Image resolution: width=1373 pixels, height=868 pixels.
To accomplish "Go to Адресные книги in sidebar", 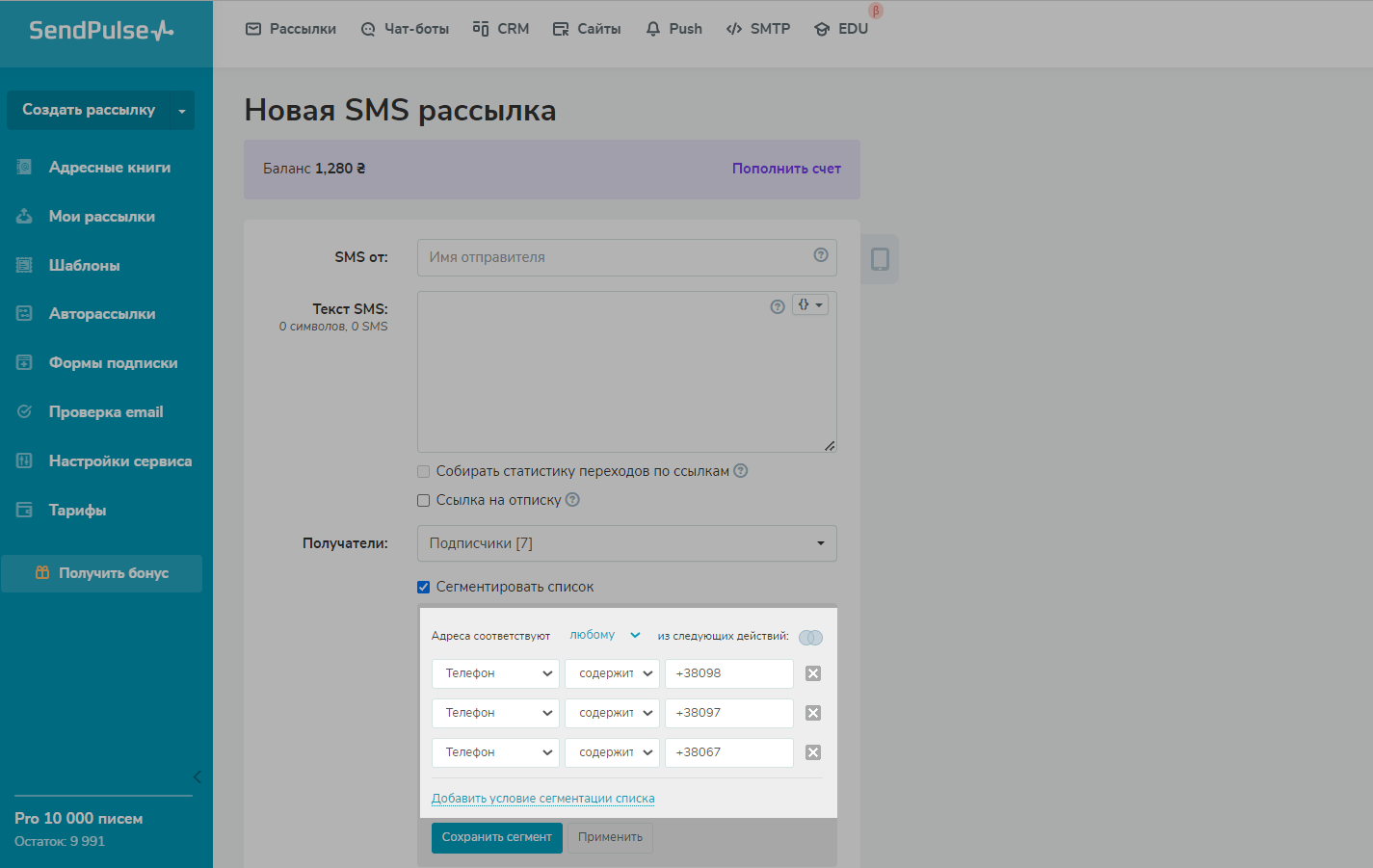I will tap(109, 168).
